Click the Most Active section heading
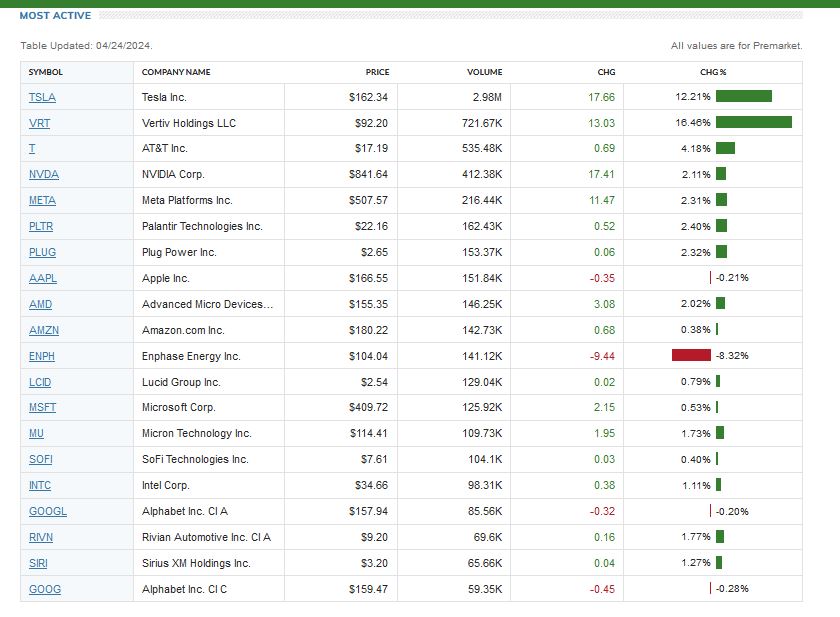The image size is (840, 617). coord(55,16)
